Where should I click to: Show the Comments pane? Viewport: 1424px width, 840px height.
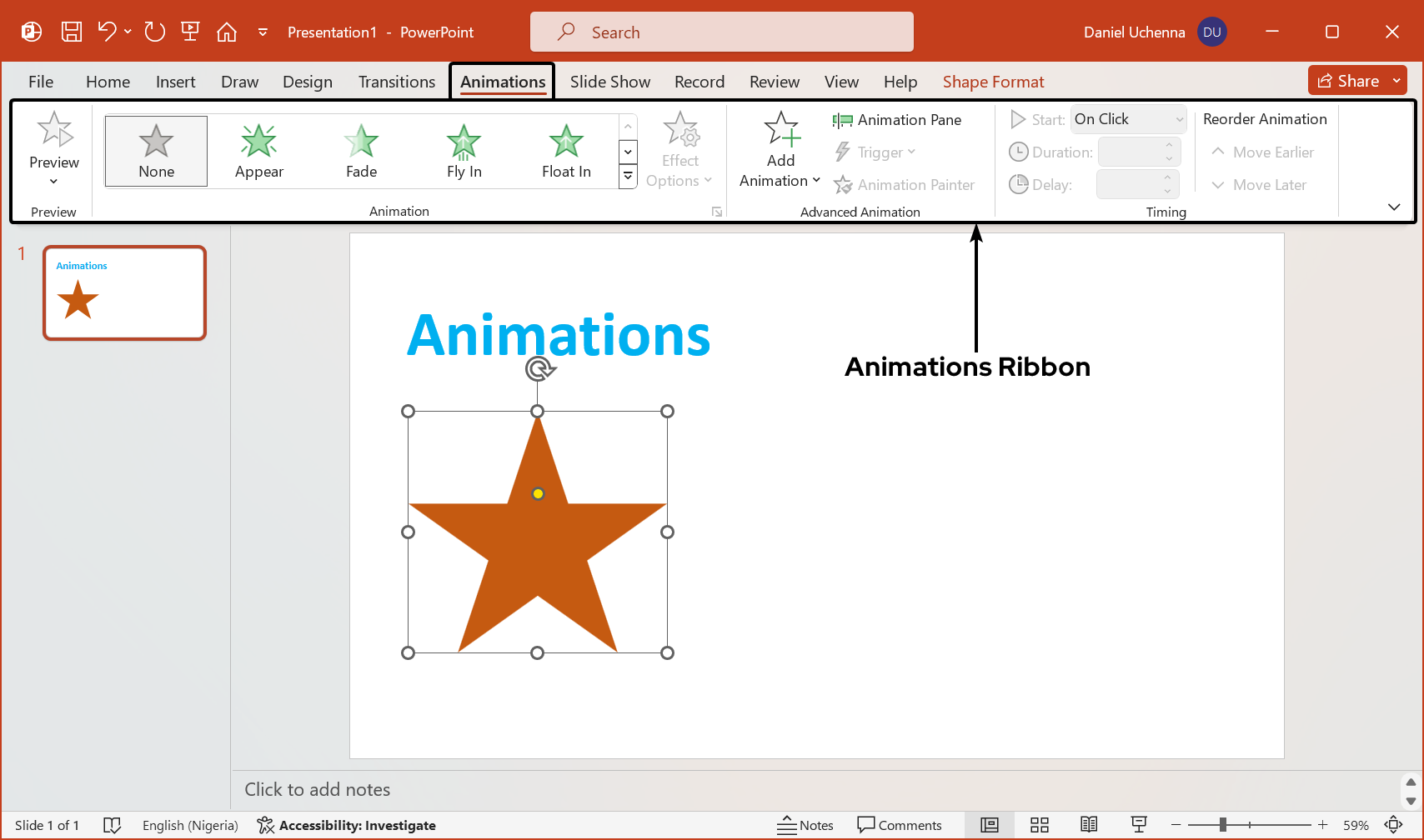pos(900,825)
